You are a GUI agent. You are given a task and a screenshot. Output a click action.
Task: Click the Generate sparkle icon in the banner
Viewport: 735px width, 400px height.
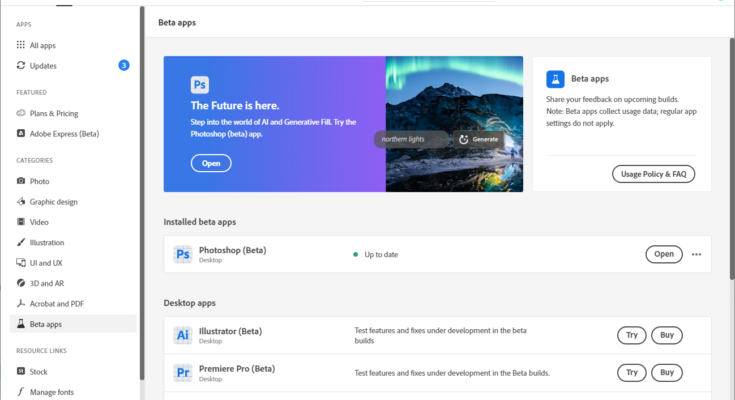click(464, 139)
